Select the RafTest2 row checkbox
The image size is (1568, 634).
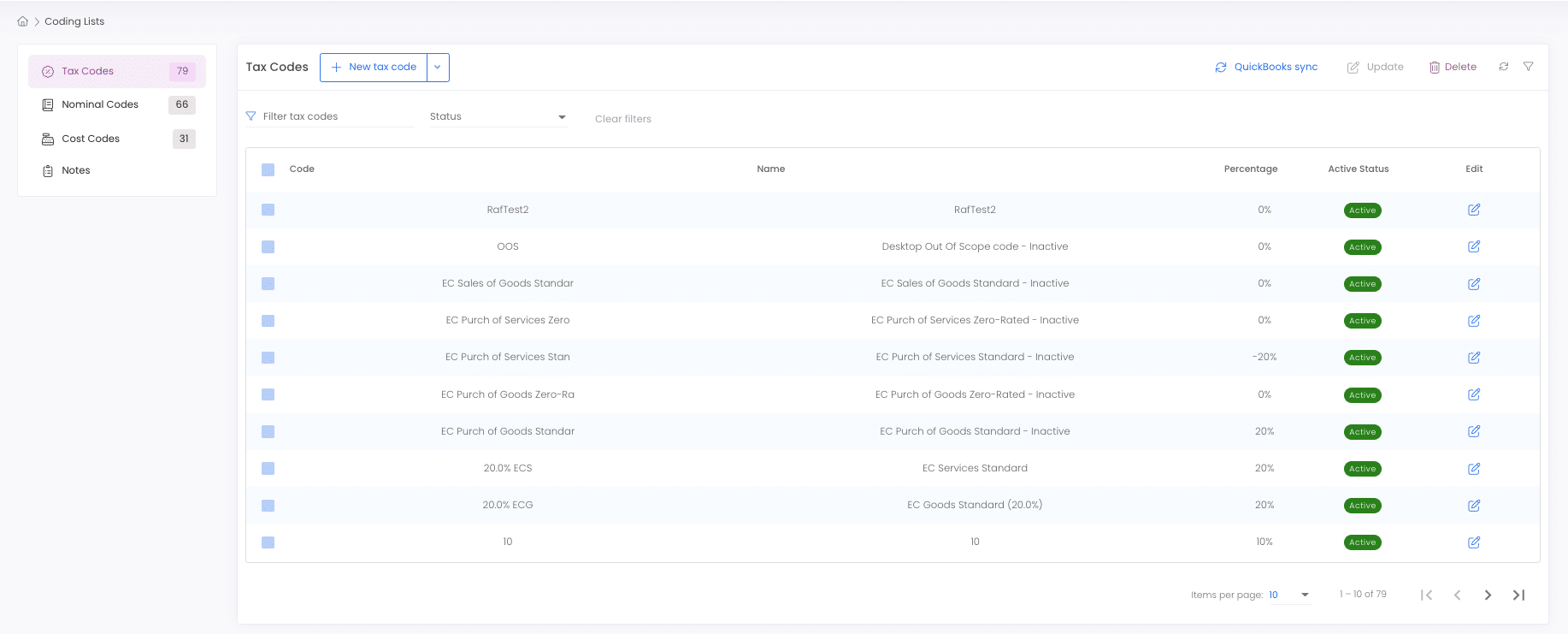coord(268,210)
